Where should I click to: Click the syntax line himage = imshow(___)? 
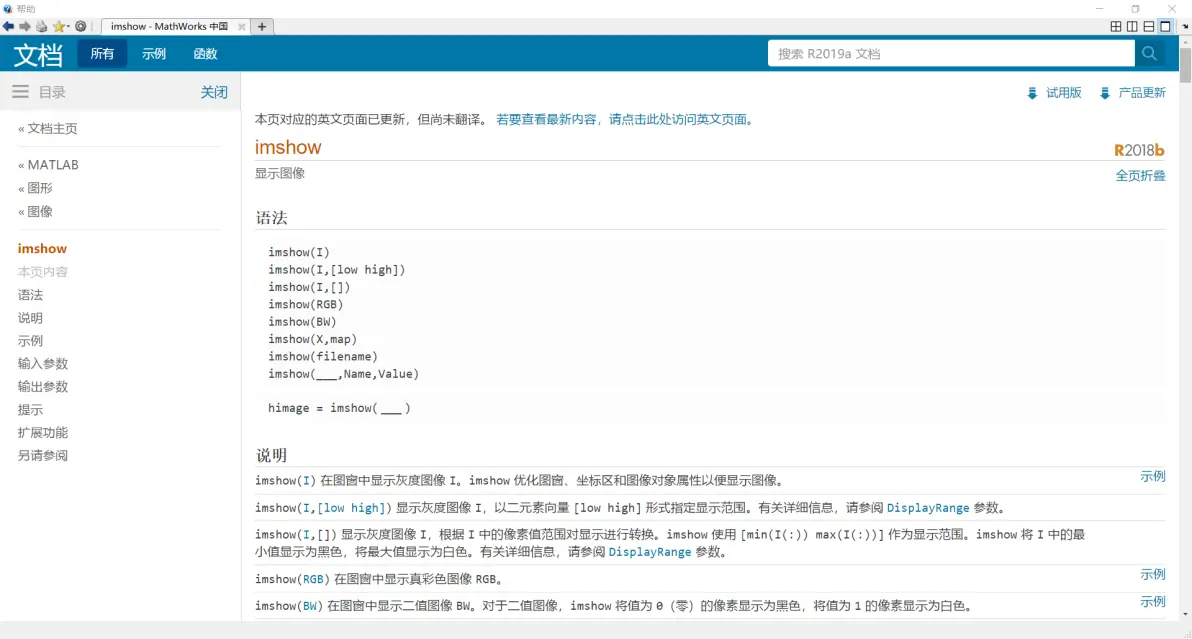pos(339,409)
